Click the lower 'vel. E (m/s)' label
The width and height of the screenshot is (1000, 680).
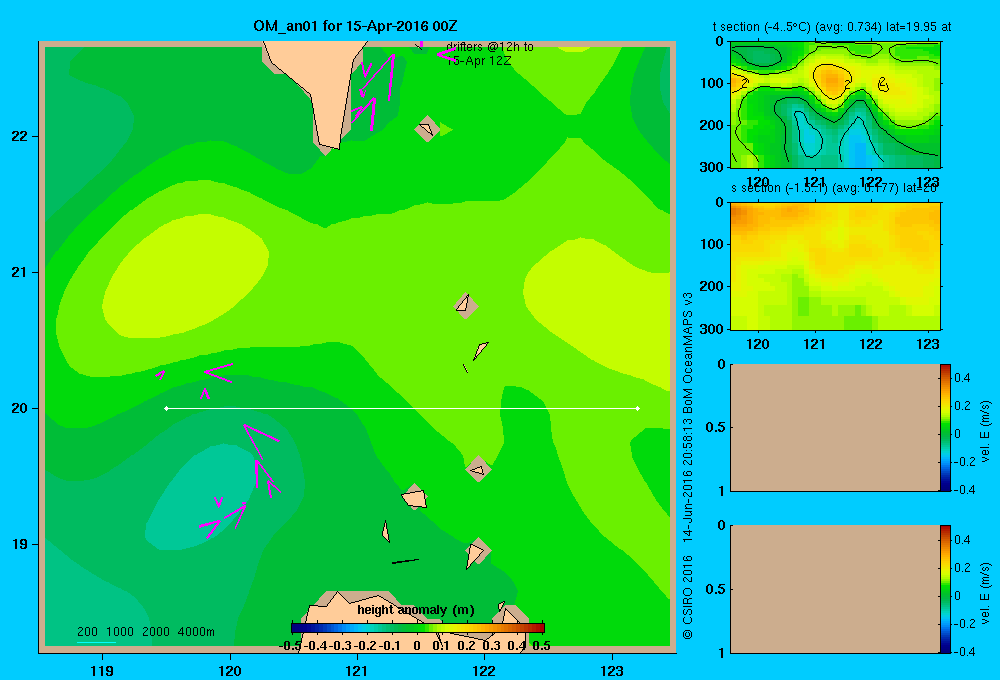[x=986, y=593]
